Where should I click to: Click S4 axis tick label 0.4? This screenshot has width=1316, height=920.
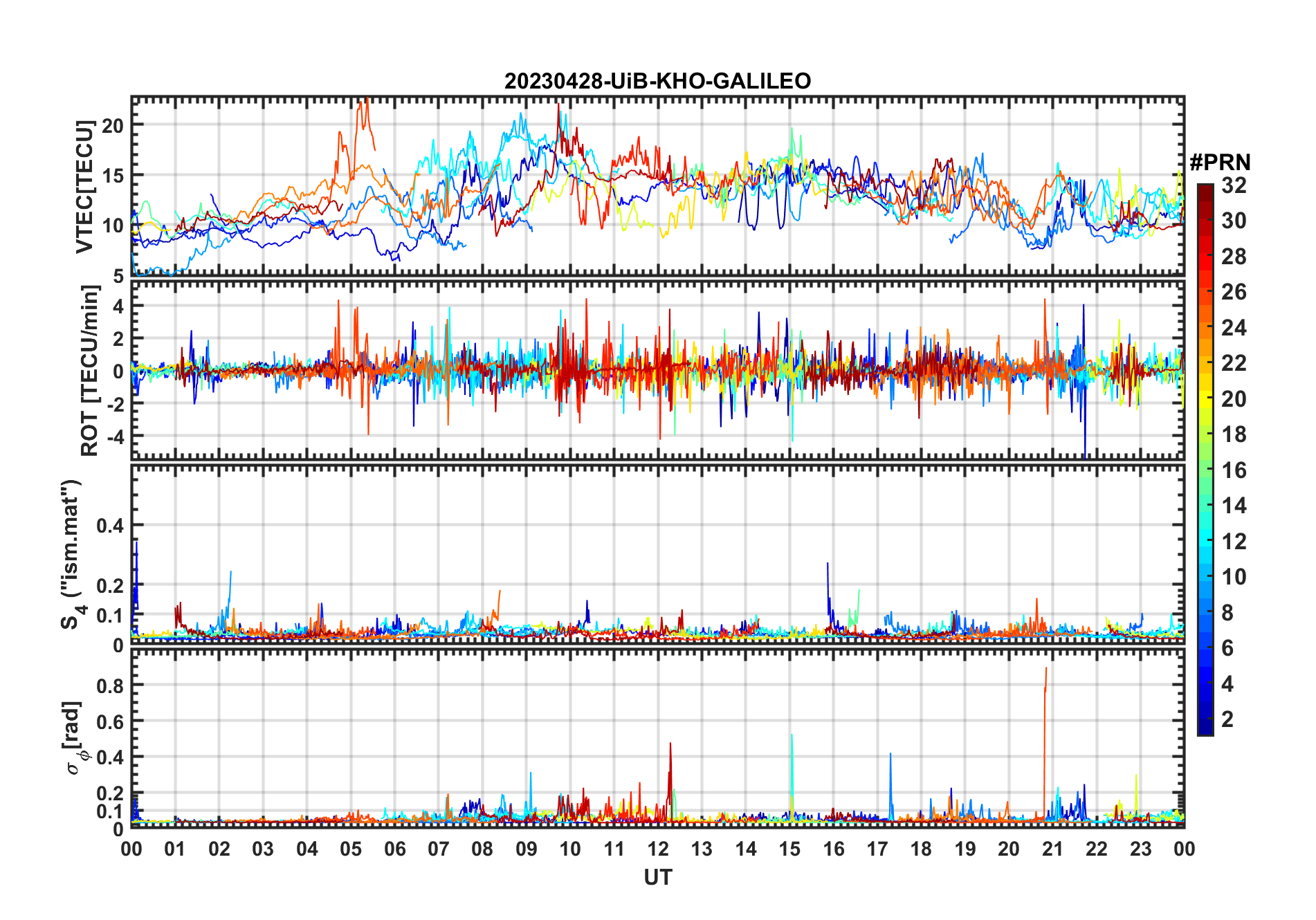tap(110, 525)
